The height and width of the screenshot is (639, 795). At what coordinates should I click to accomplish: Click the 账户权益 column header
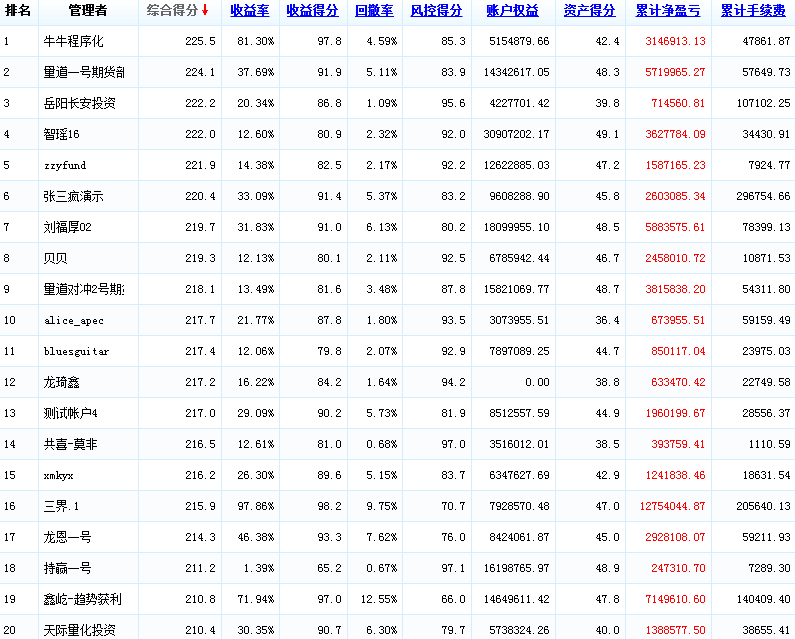[x=512, y=11]
